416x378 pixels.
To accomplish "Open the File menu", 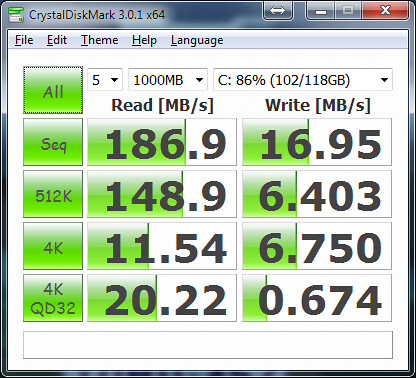I will (x=24, y=40).
